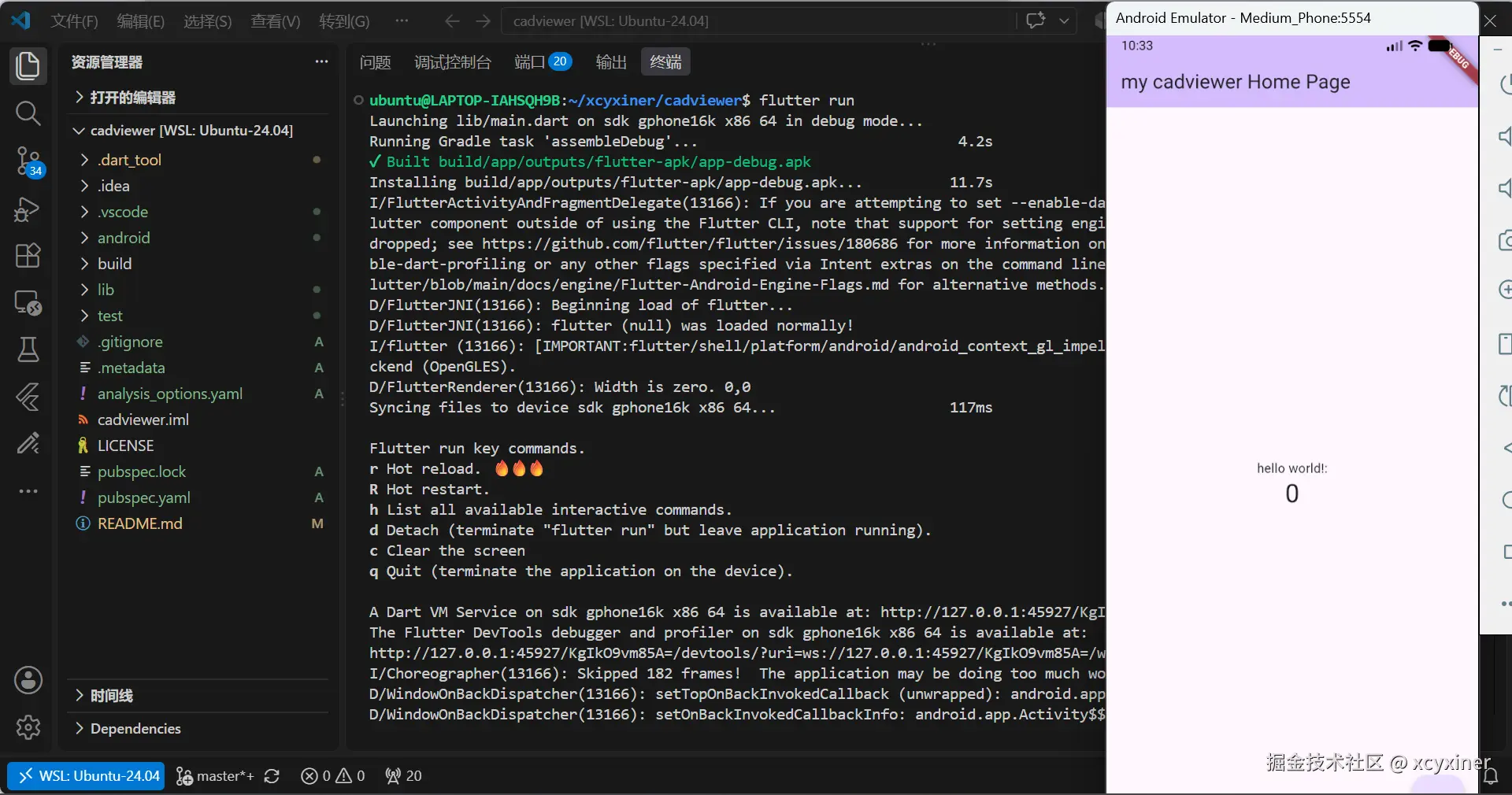This screenshot has width=1512, height=795.
Task: Go forward with the right arrow
Action: tap(484, 21)
